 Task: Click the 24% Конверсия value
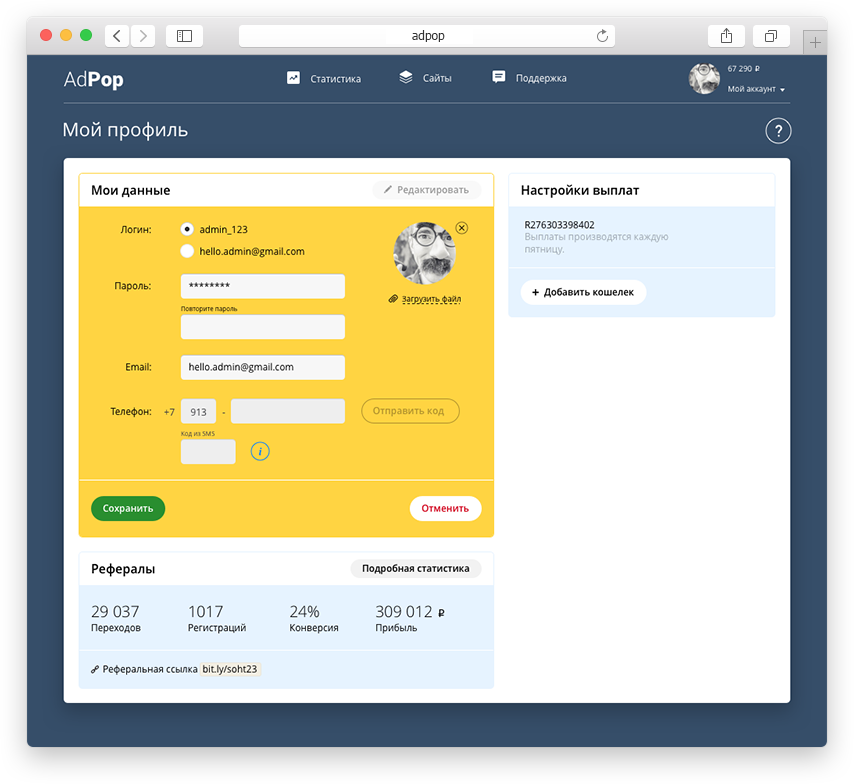click(x=304, y=611)
